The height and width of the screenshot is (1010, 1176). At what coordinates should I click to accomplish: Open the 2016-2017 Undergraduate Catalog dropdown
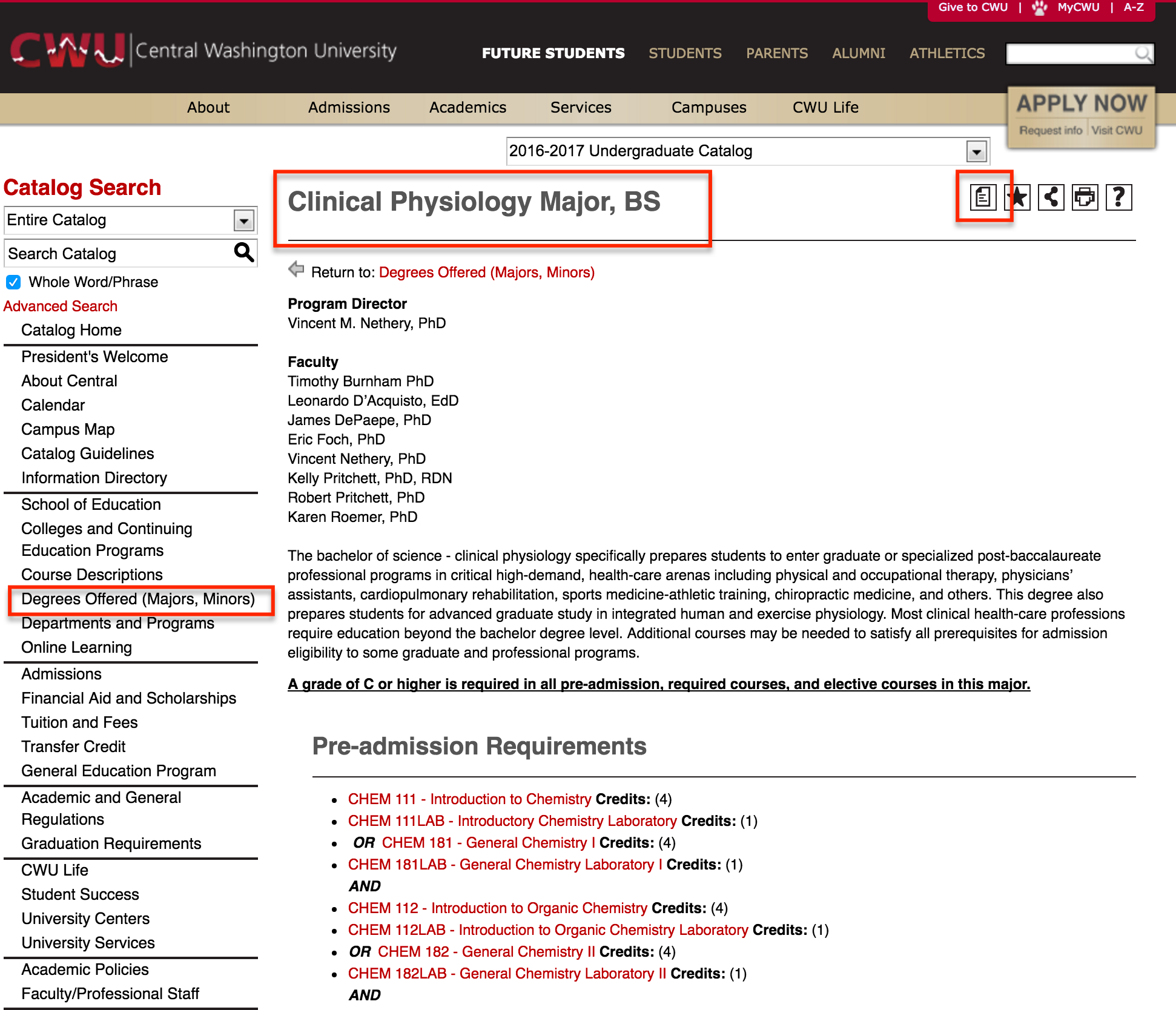point(748,151)
